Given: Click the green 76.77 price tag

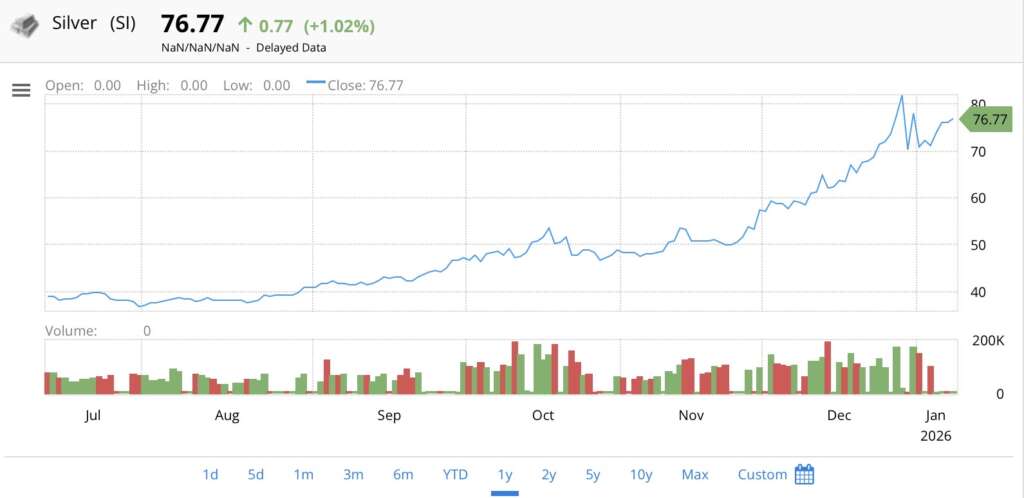Looking at the screenshot, I should [x=988, y=120].
